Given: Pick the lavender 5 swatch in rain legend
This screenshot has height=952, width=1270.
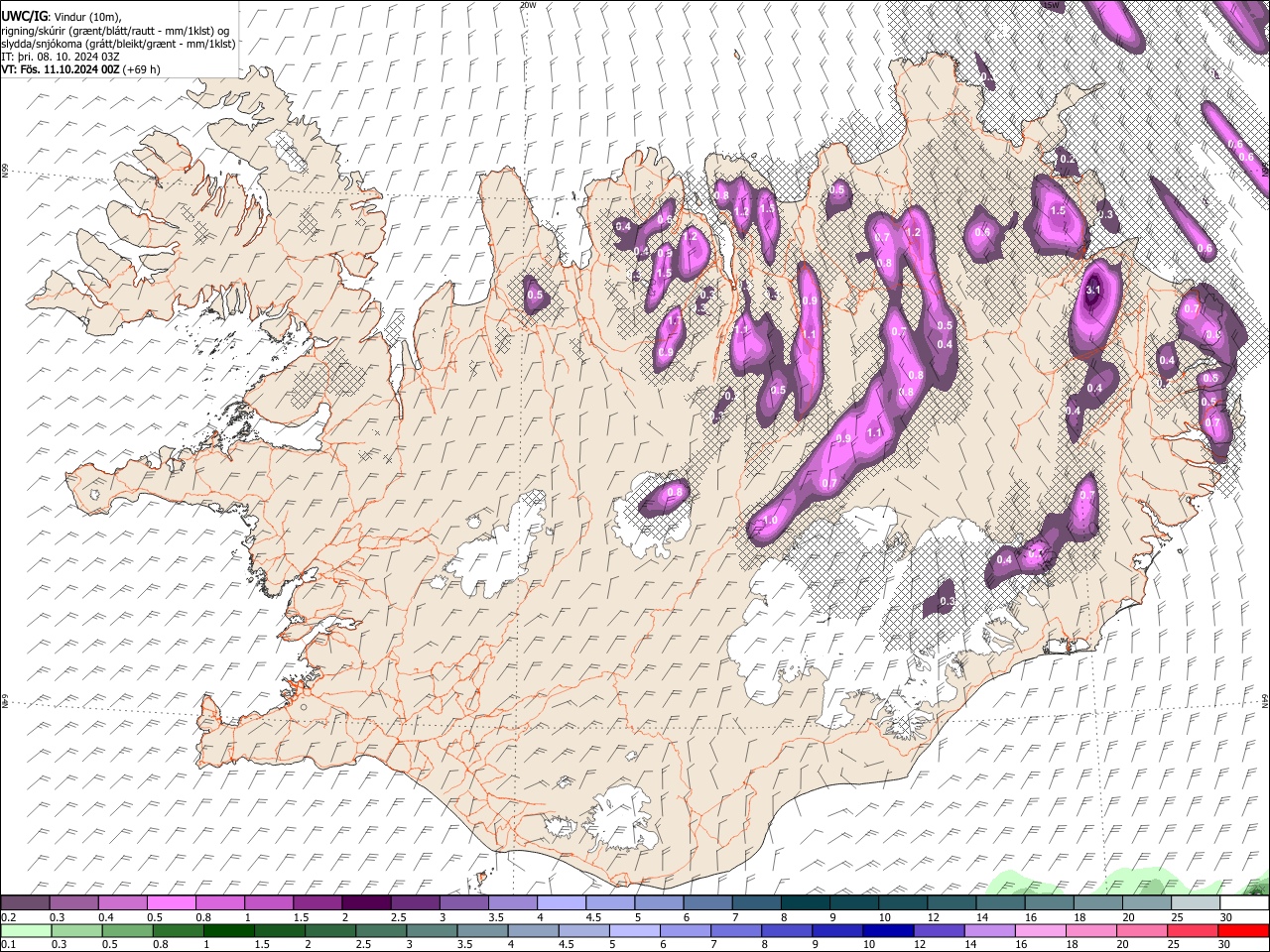Looking at the screenshot, I should (634, 930).
